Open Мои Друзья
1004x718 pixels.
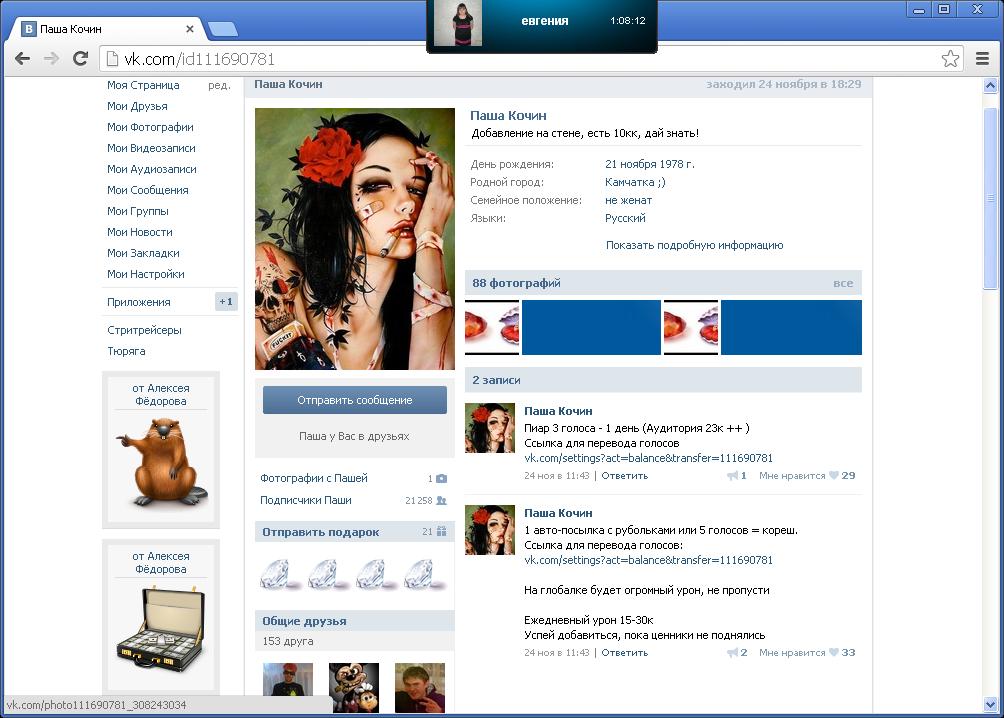tap(137, 106)
